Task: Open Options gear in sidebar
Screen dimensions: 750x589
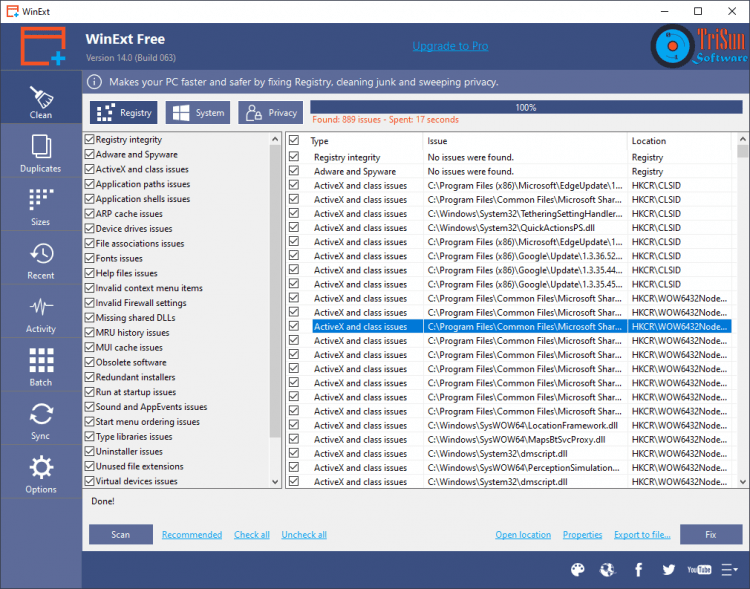Action: tap(41, 474)
